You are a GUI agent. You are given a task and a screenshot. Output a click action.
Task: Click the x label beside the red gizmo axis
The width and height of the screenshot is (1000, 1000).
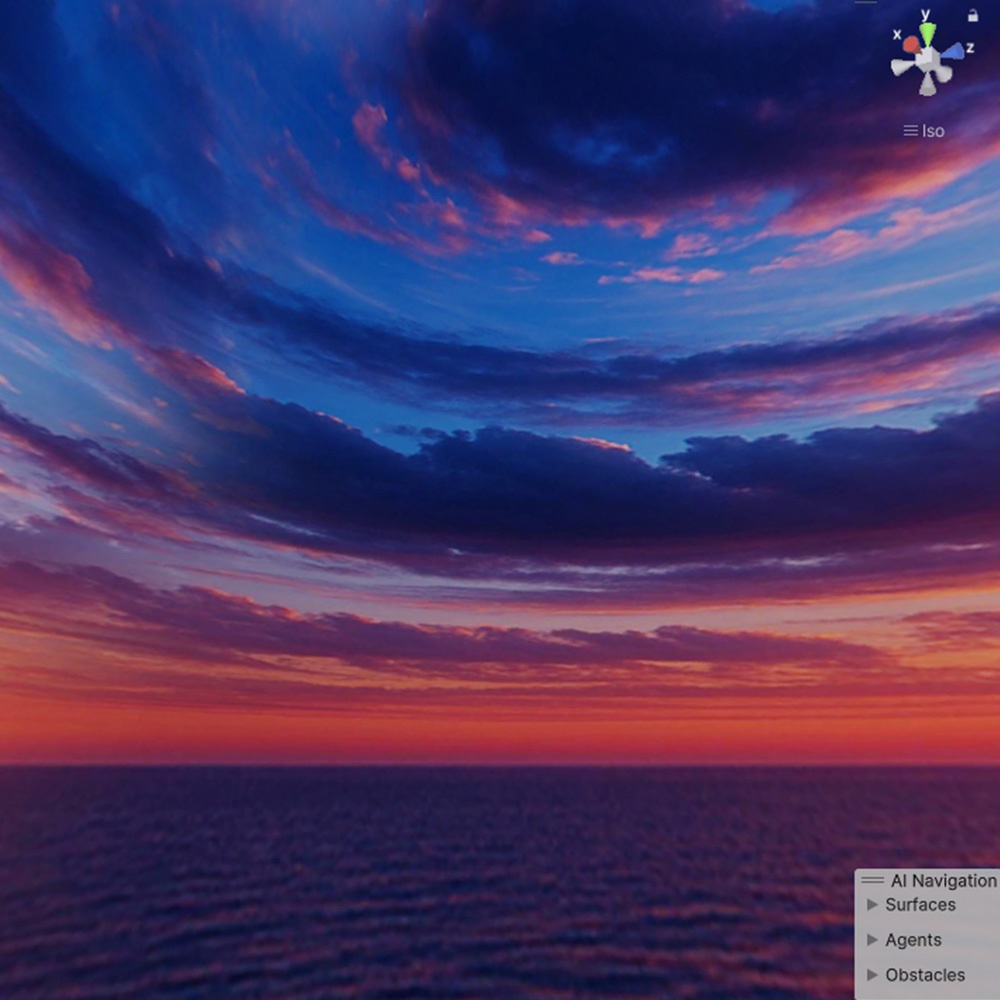tap(897, 34)
